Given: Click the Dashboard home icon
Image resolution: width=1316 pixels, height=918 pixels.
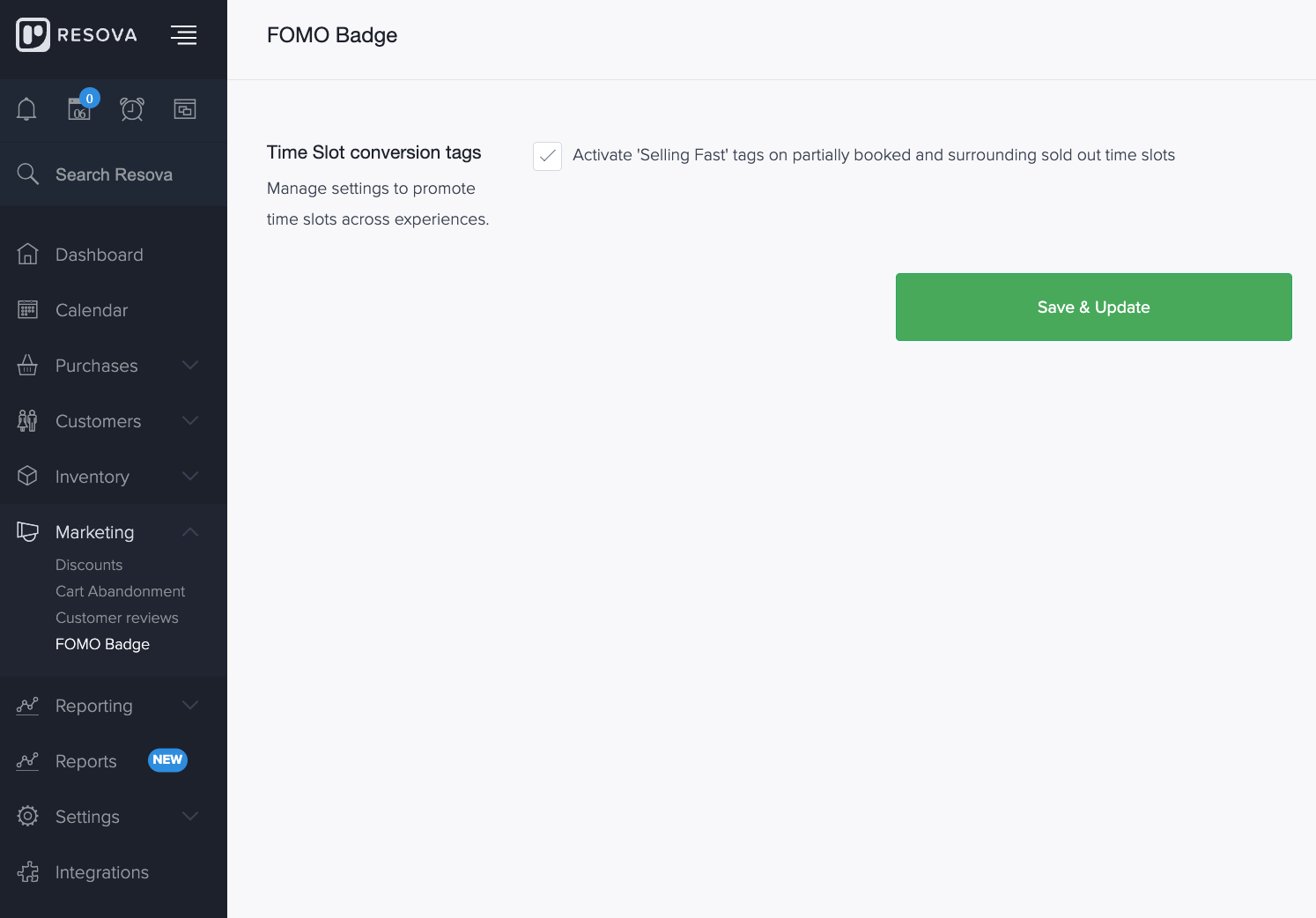Looking at the screenshot, I should tap(27, 254).
